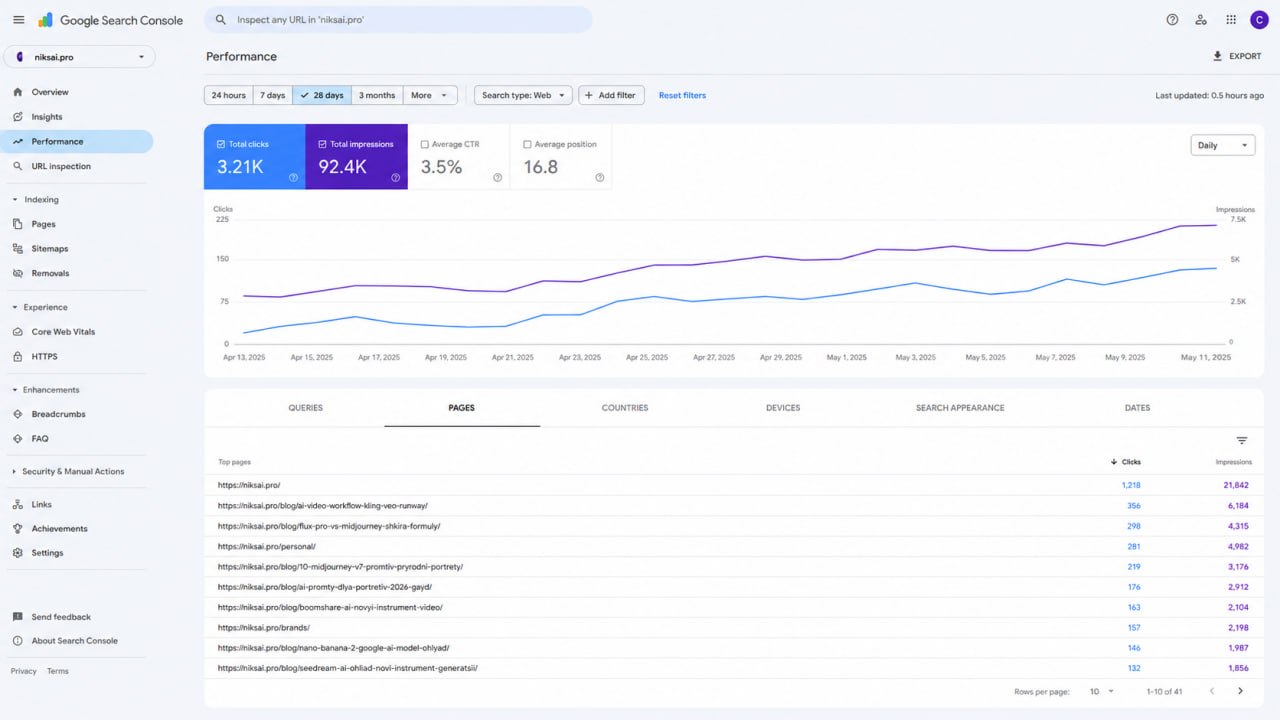The height and width of the screenshot is (720, 1280).
Task: Select the 28 days date range
Action: point(322,95)
